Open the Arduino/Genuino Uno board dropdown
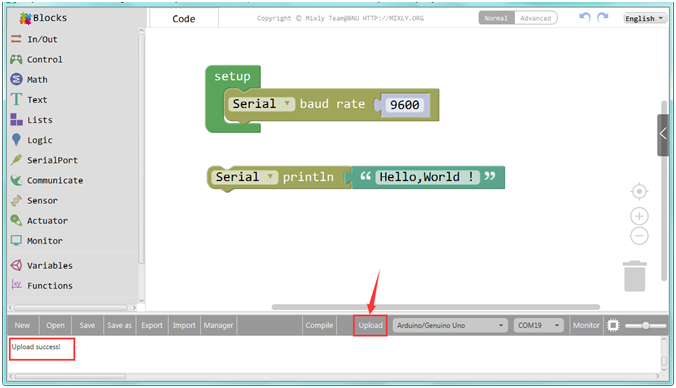The width and height of the screenshot is (676, 388). pyautogui.click(x=450, y=325)
